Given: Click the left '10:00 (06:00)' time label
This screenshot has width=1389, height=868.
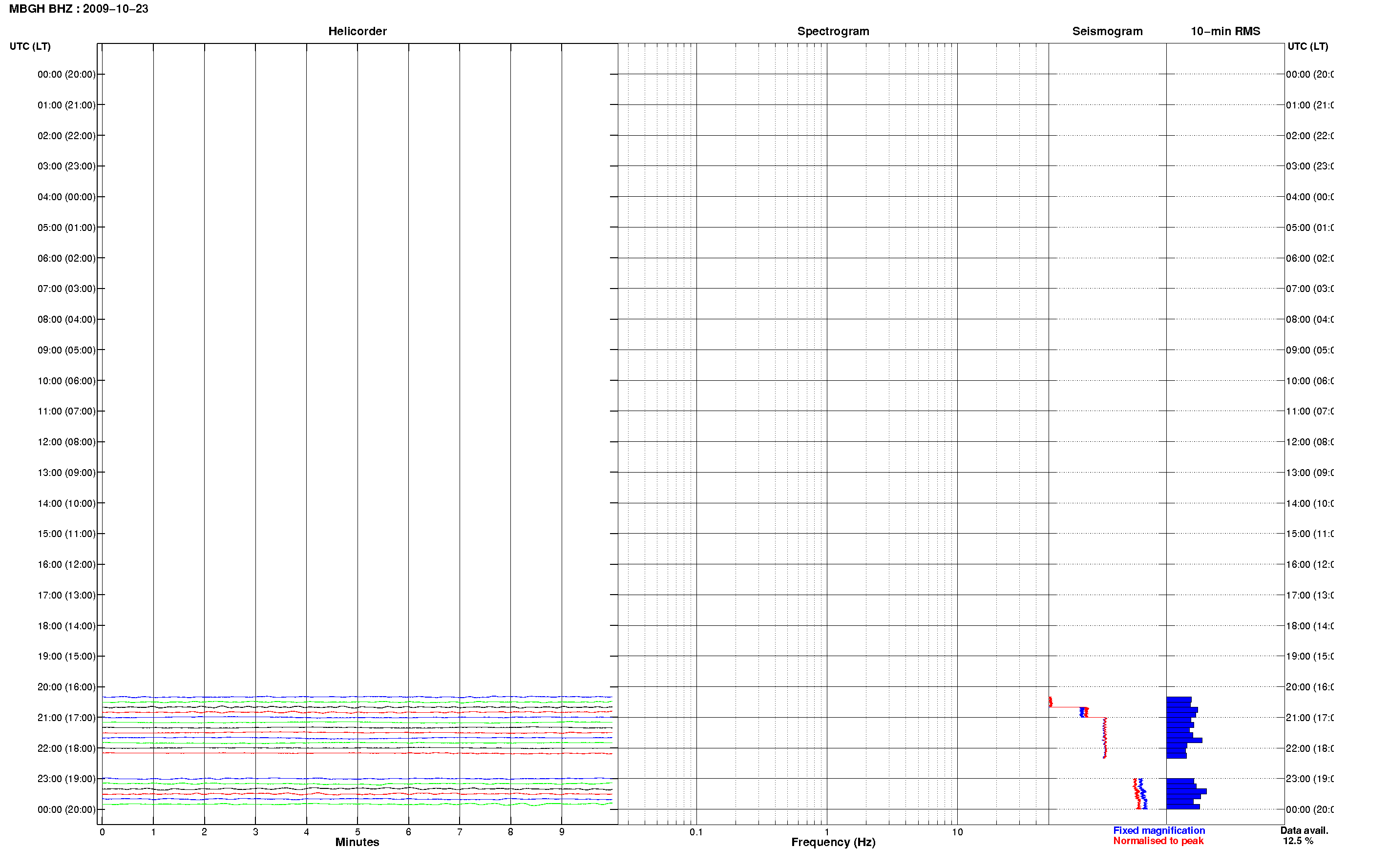Looking at the screenshot, I should pos(66,381).
